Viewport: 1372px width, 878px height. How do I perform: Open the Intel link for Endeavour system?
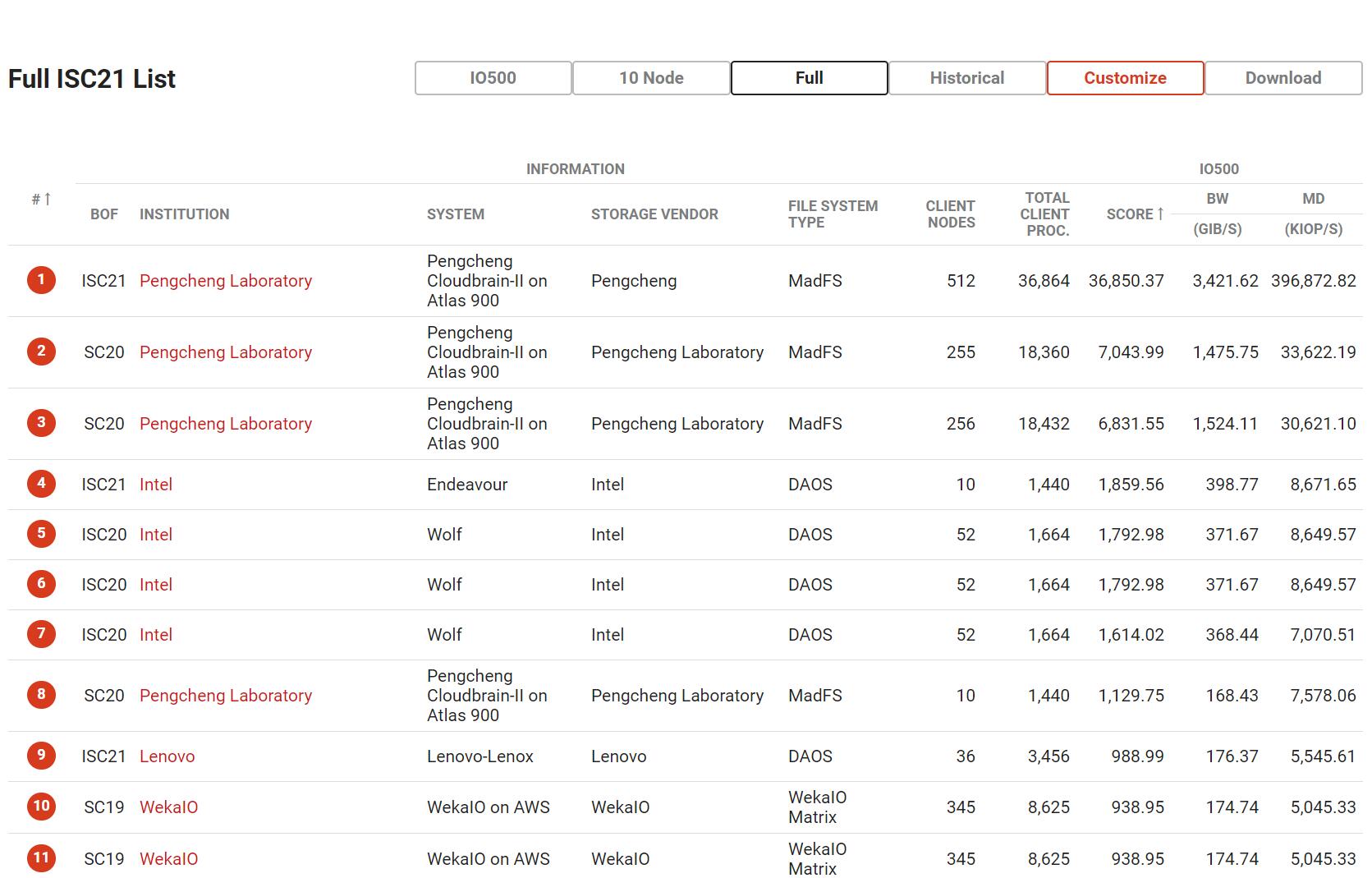pyautogui.click(x=156, y=485)
